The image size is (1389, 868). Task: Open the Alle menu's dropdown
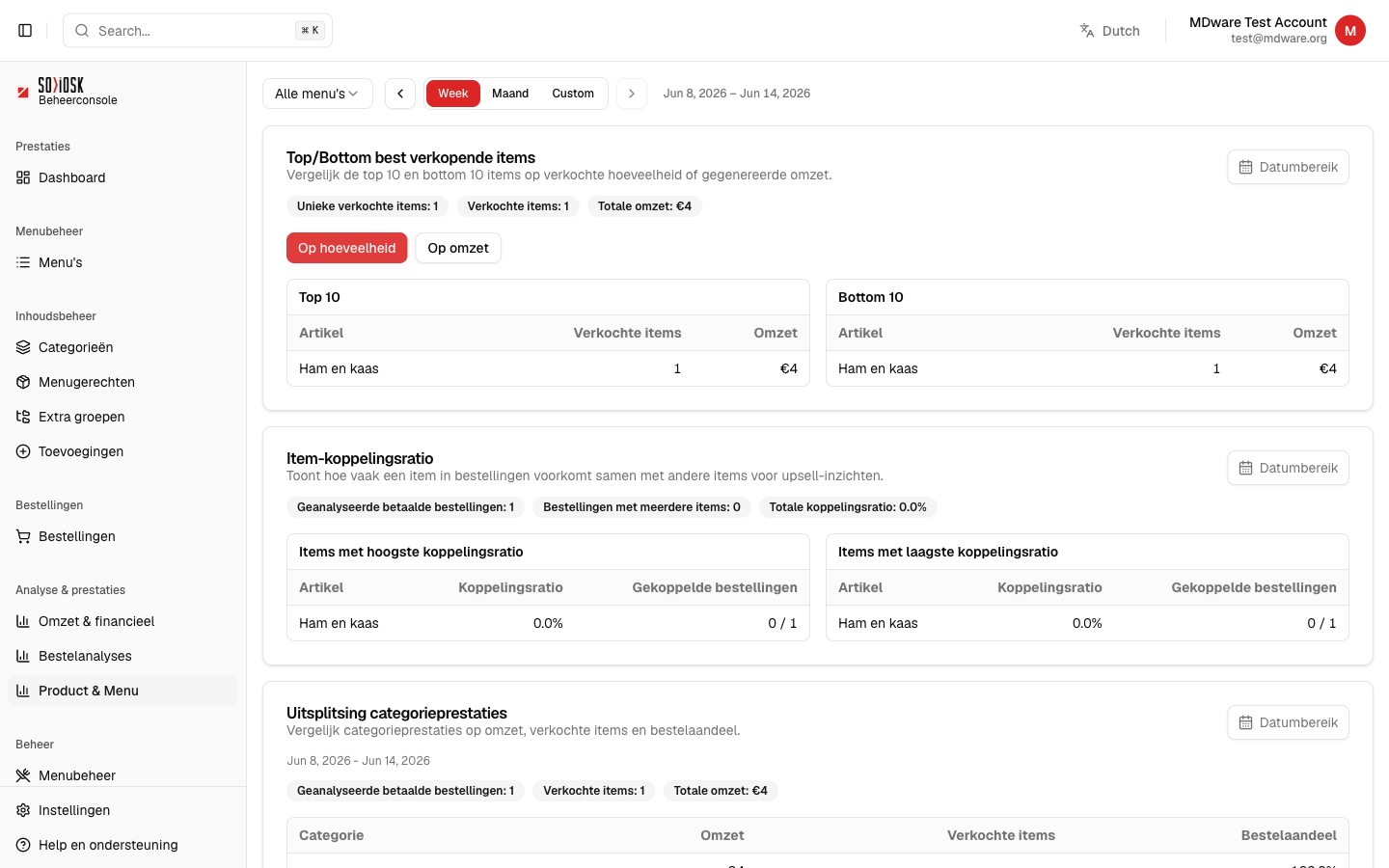coord(317,94)
